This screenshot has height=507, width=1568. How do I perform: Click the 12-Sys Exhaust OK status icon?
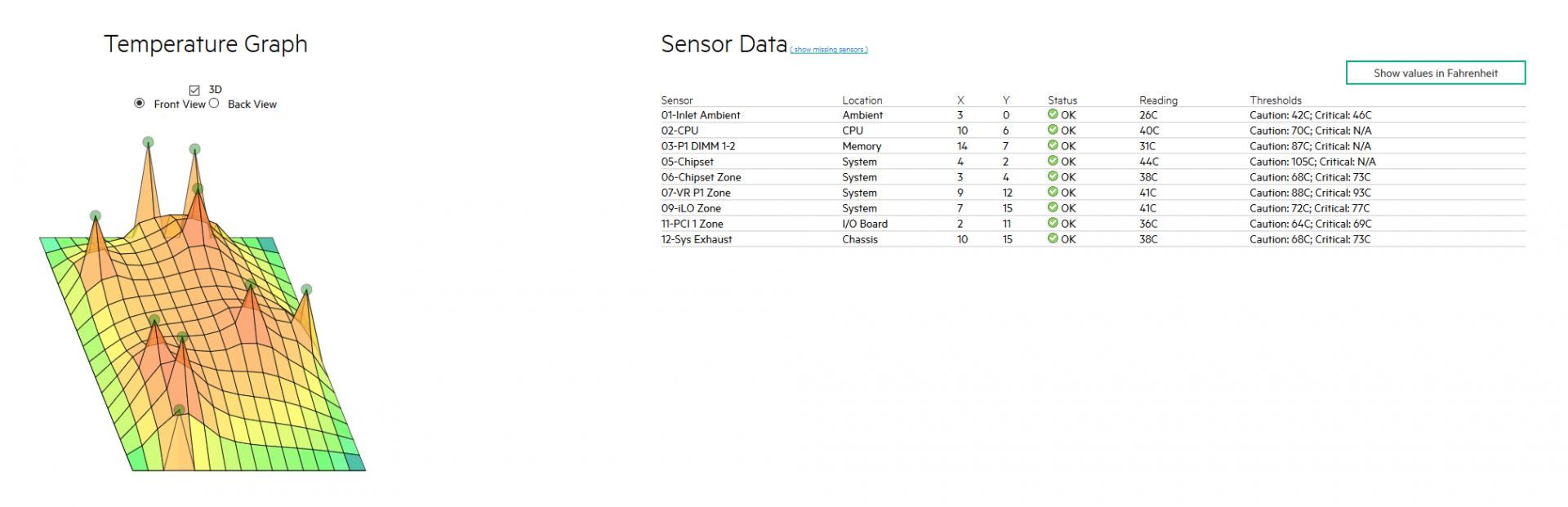click(1053, 238)
